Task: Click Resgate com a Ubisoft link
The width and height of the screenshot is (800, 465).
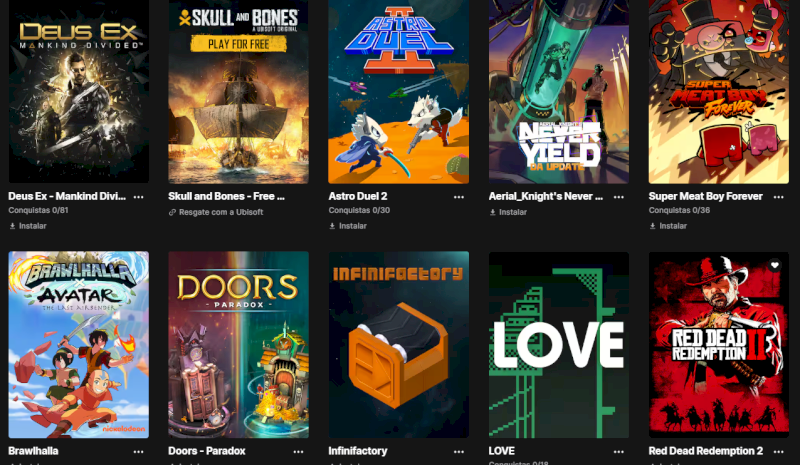Action: click(x=216, y=212)
